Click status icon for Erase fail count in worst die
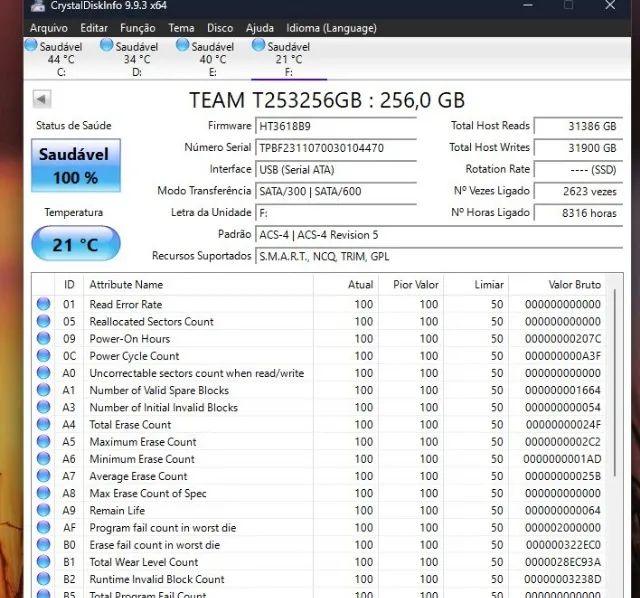 43,544
